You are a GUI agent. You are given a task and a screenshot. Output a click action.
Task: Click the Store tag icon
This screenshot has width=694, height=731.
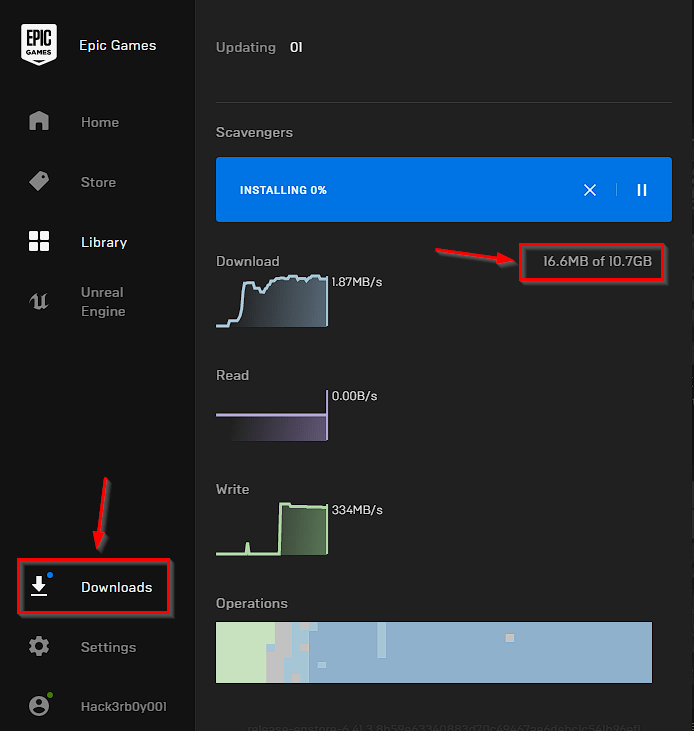tap(39, 181)
